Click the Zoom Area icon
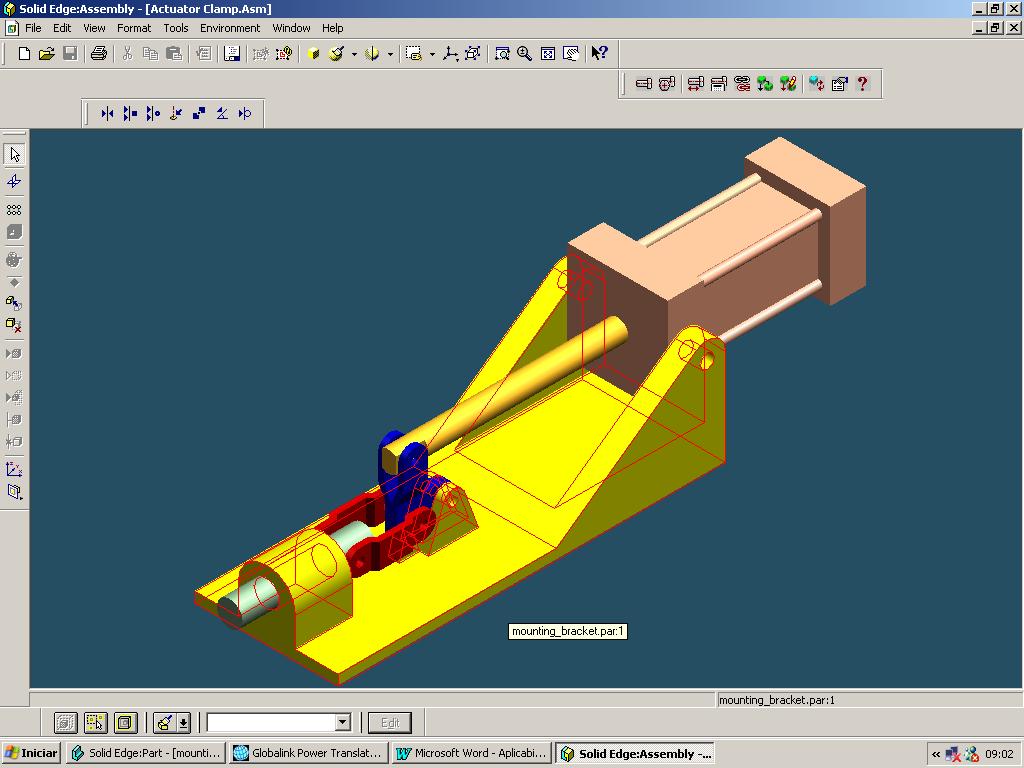 point(502,54)
